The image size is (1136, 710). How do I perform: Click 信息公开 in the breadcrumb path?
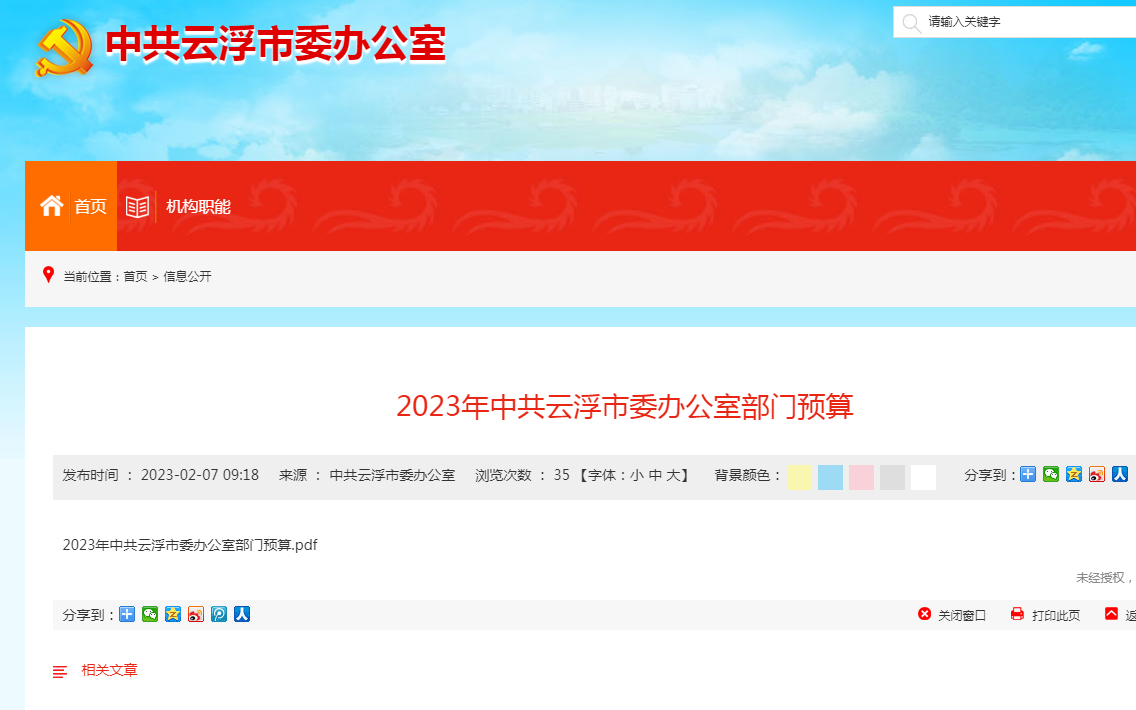[188, 277]
